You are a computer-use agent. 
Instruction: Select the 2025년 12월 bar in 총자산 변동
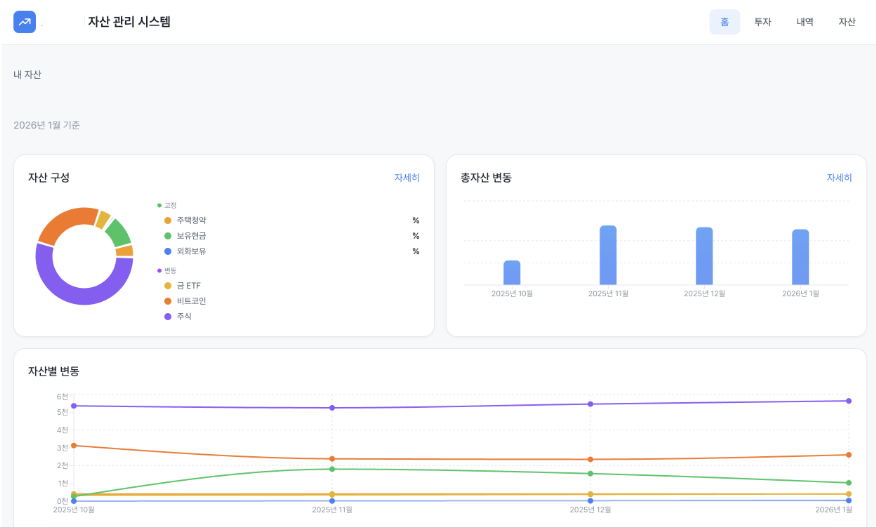click(704, 256)
